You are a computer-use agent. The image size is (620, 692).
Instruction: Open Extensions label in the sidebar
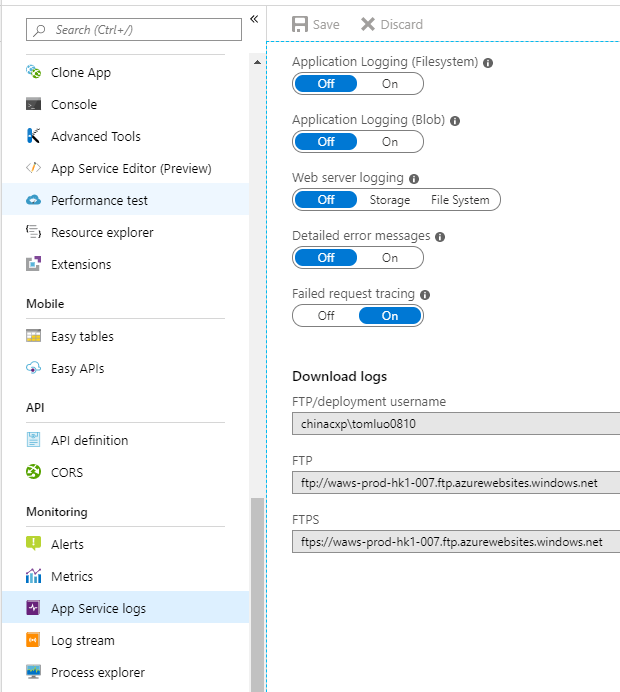(81, 264)
